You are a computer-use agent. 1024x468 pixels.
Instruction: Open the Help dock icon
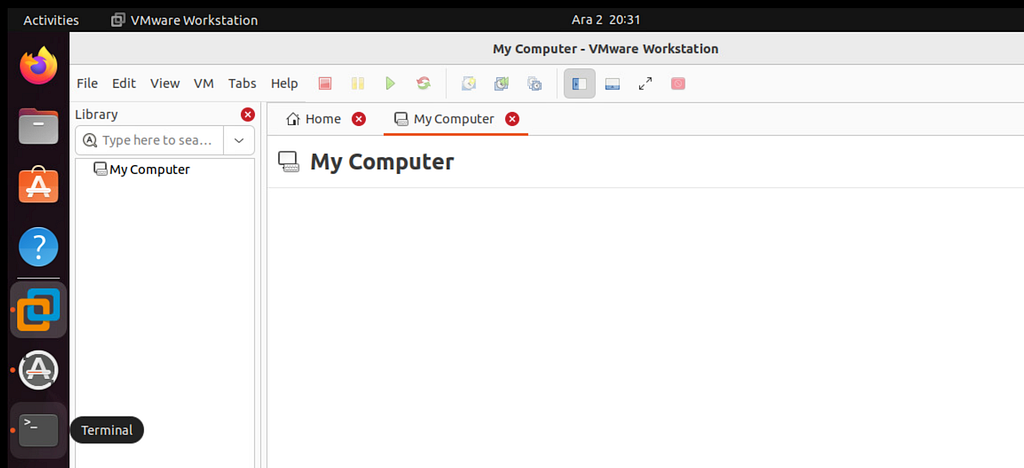coord(39,247)
